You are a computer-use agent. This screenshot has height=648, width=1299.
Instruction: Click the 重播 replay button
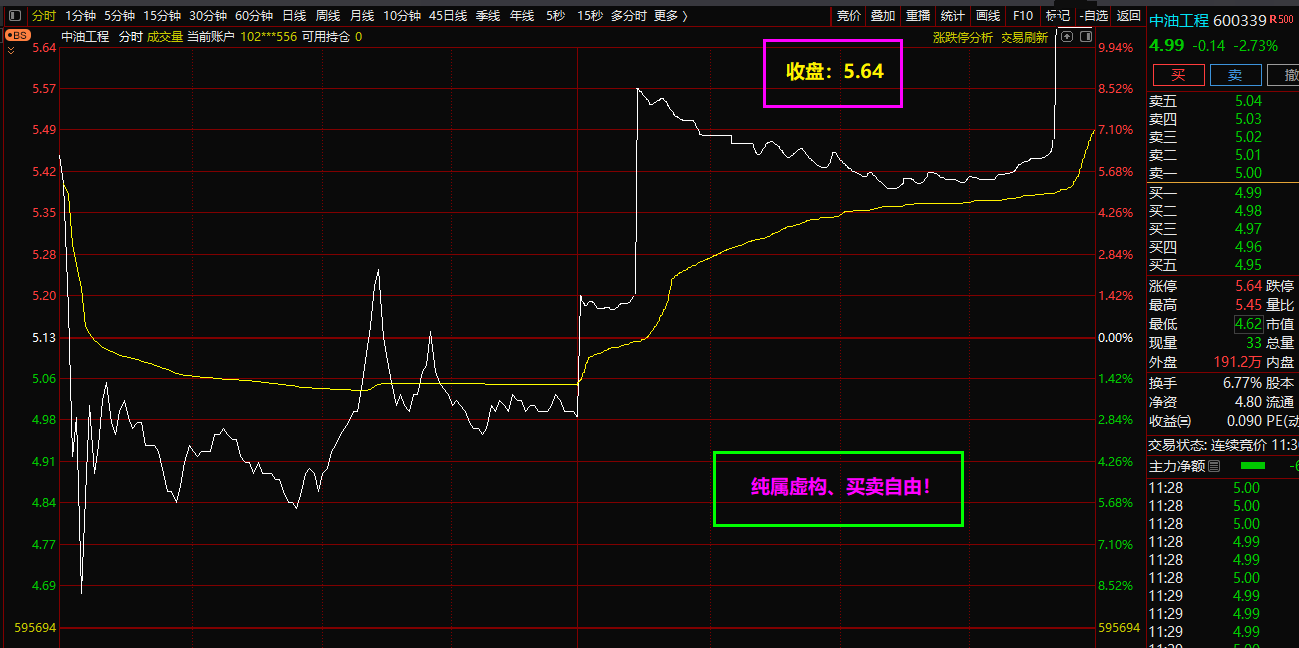(x=918, y=16)
